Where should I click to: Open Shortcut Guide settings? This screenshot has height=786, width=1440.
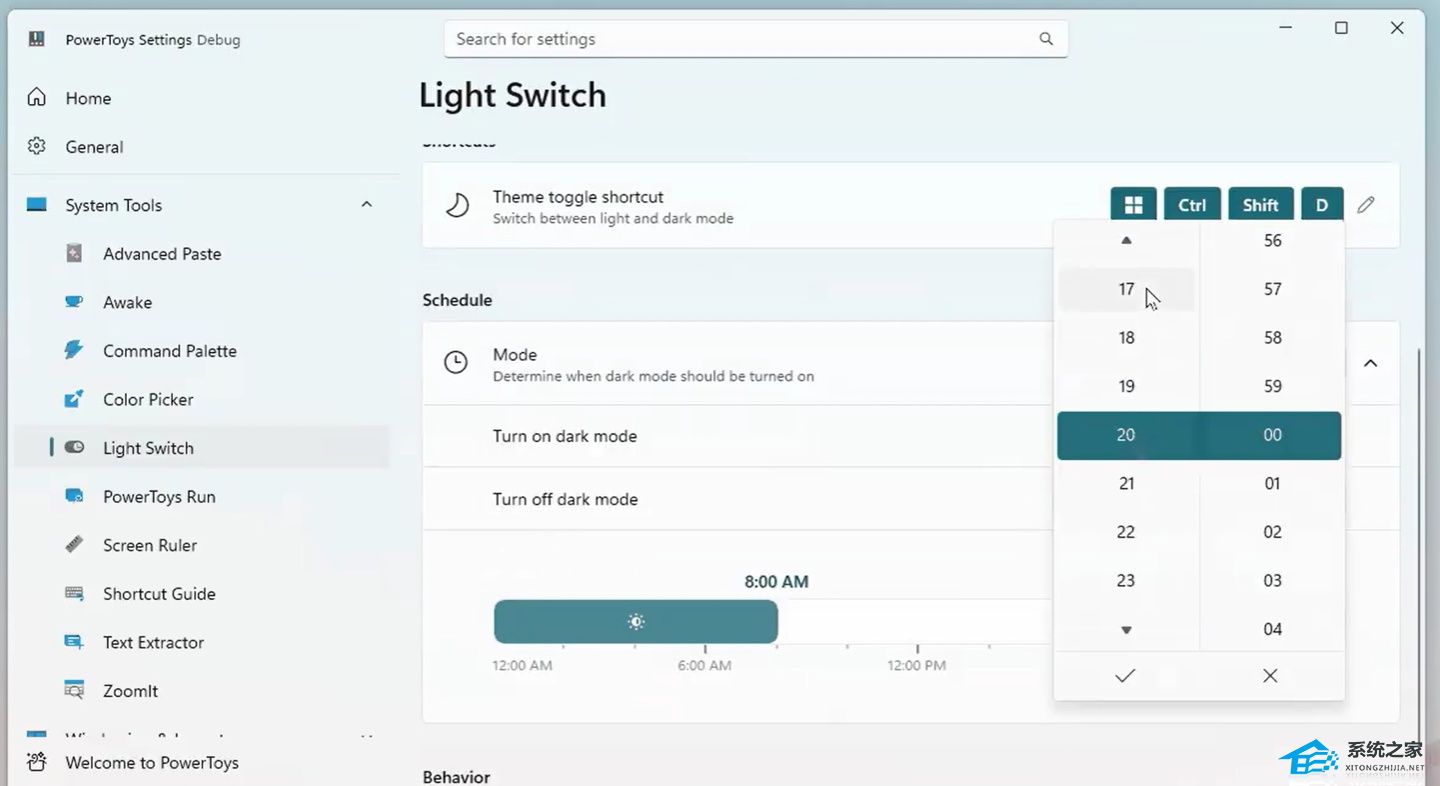[x=159, y=593]
